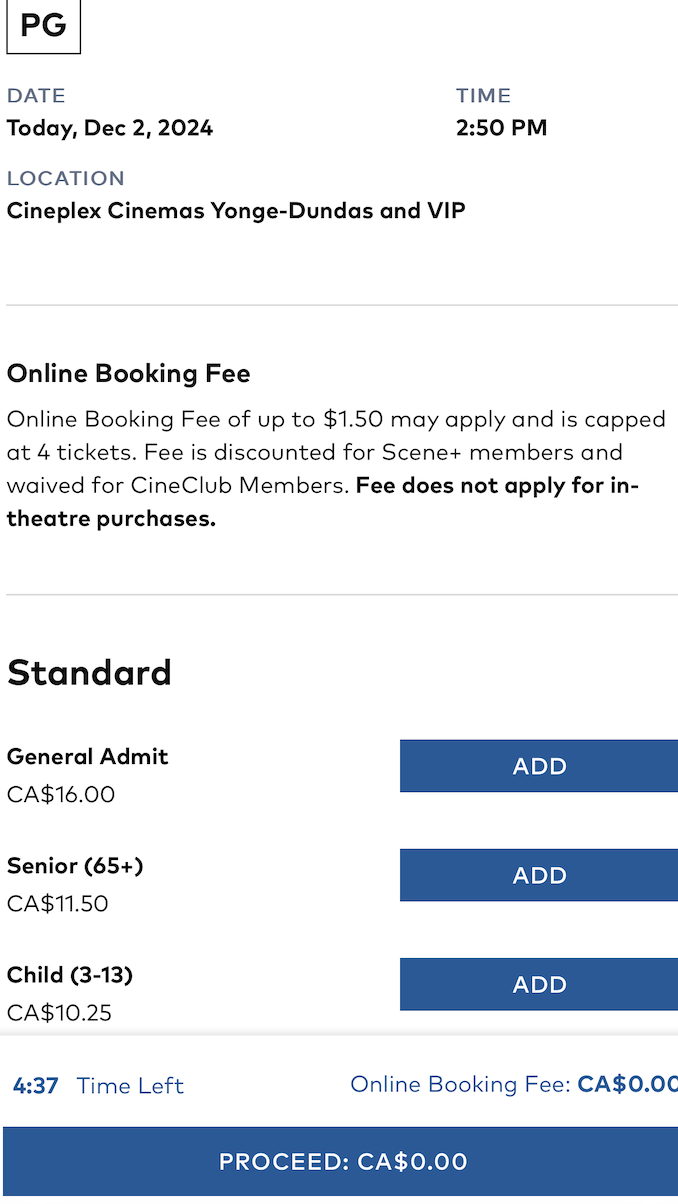Click the Online Booking Fee heading
678x1204 pixels.
coord(128,374)
